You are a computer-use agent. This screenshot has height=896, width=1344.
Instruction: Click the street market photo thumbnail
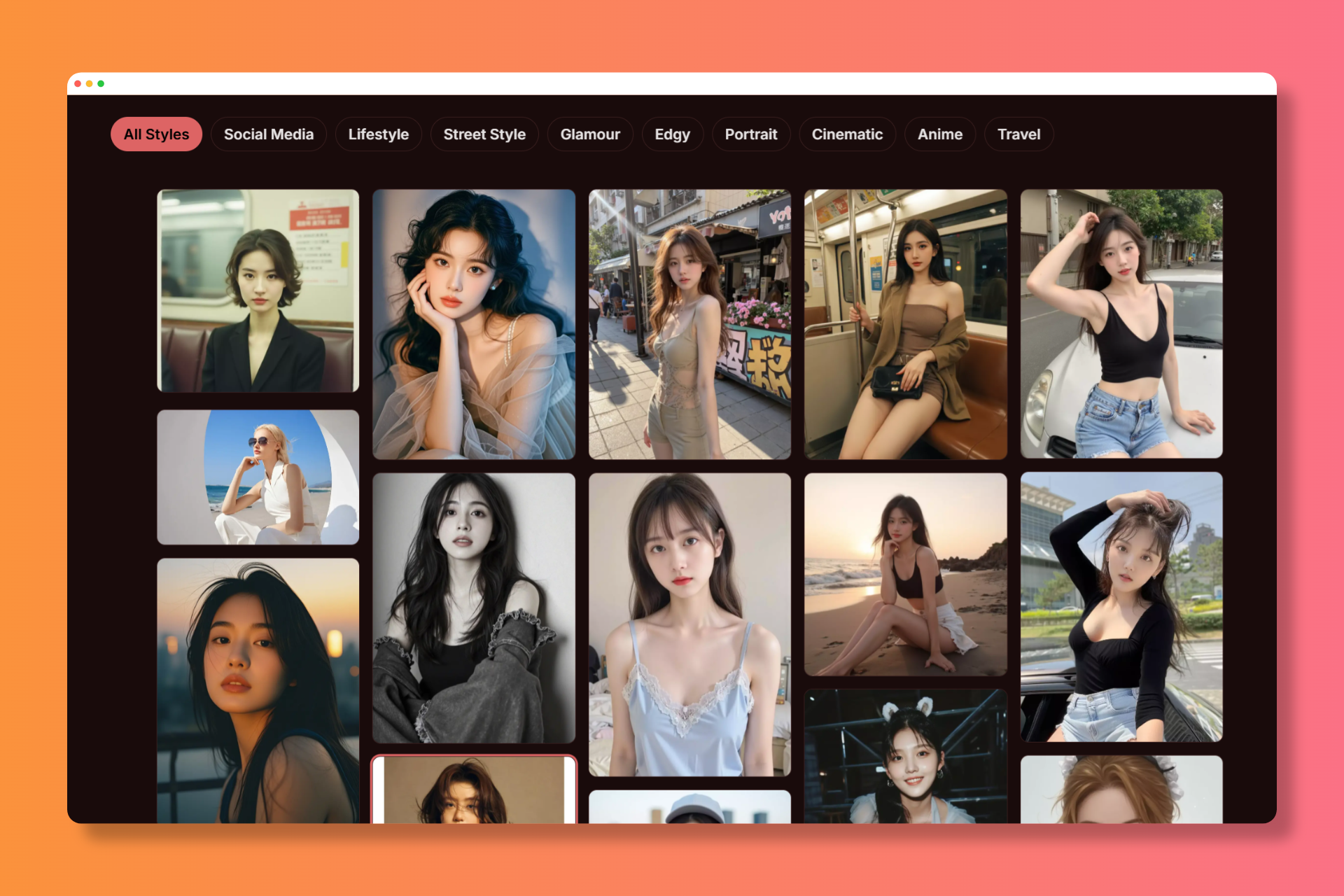coord(689,324)
